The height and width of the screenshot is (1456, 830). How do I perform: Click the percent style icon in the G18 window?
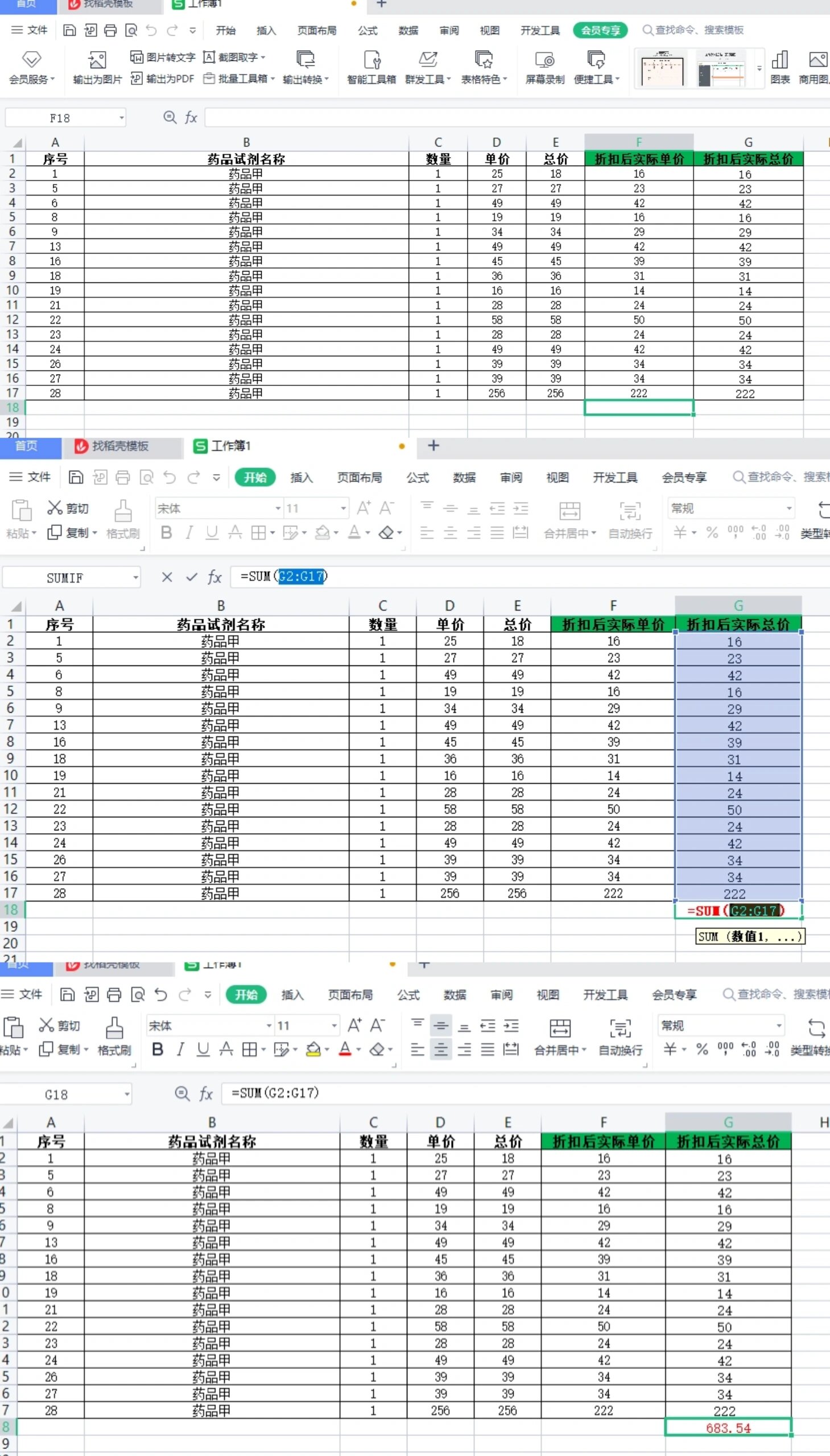click(702, 1050)
